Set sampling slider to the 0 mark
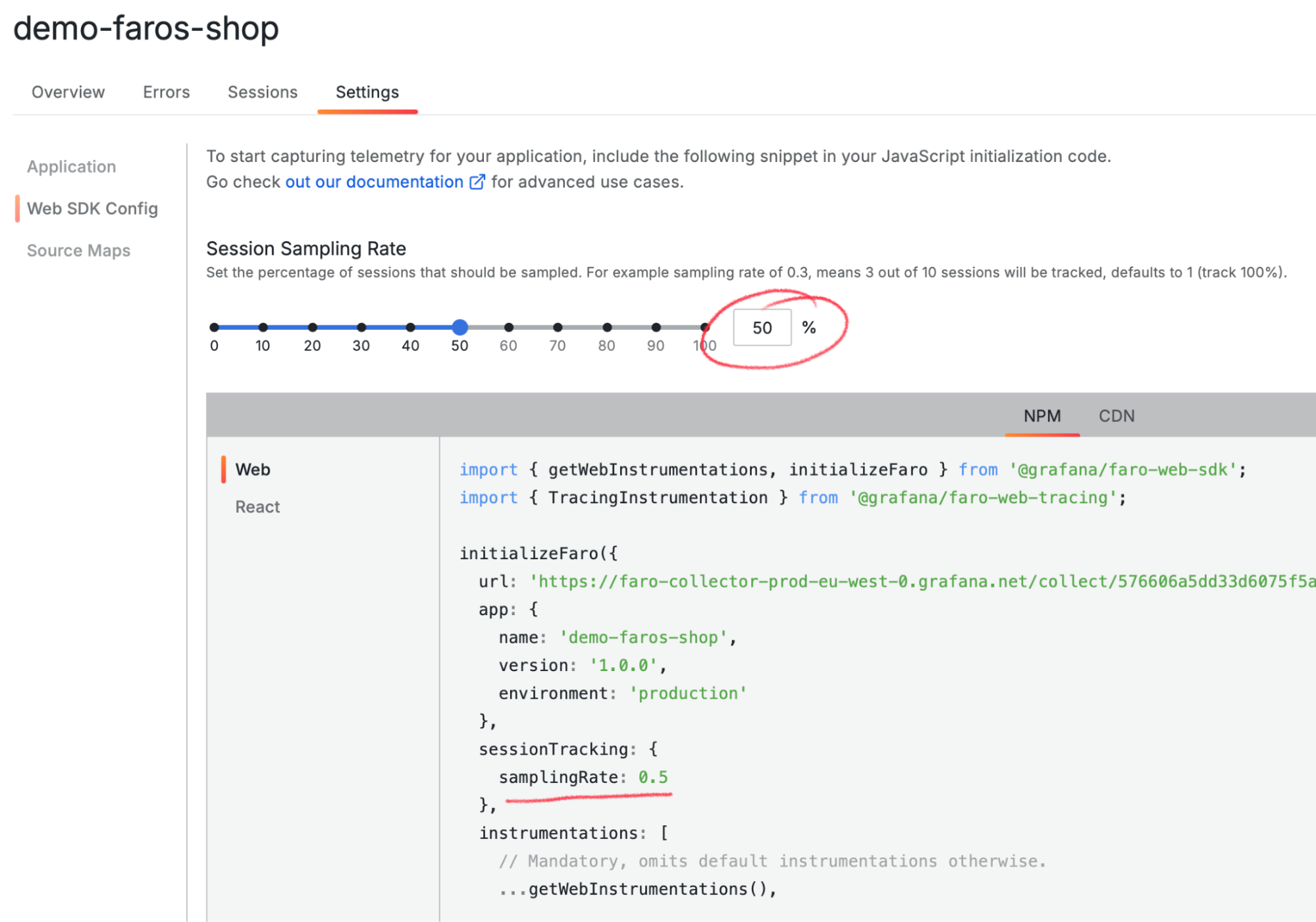Screen dimensions: 1316x922 214,327
